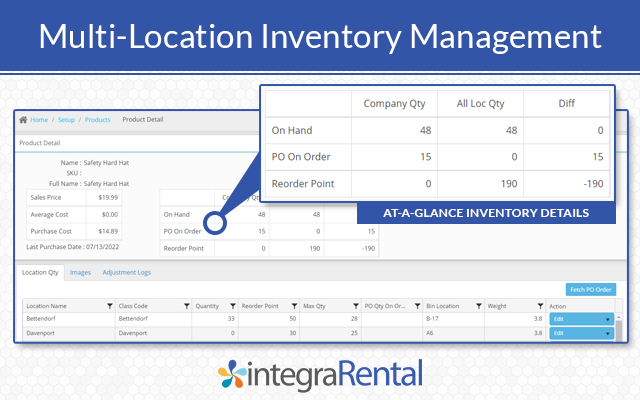Select Bettendorf location name cell
Viewport: 640px width, 400px height.
[69, 319]
